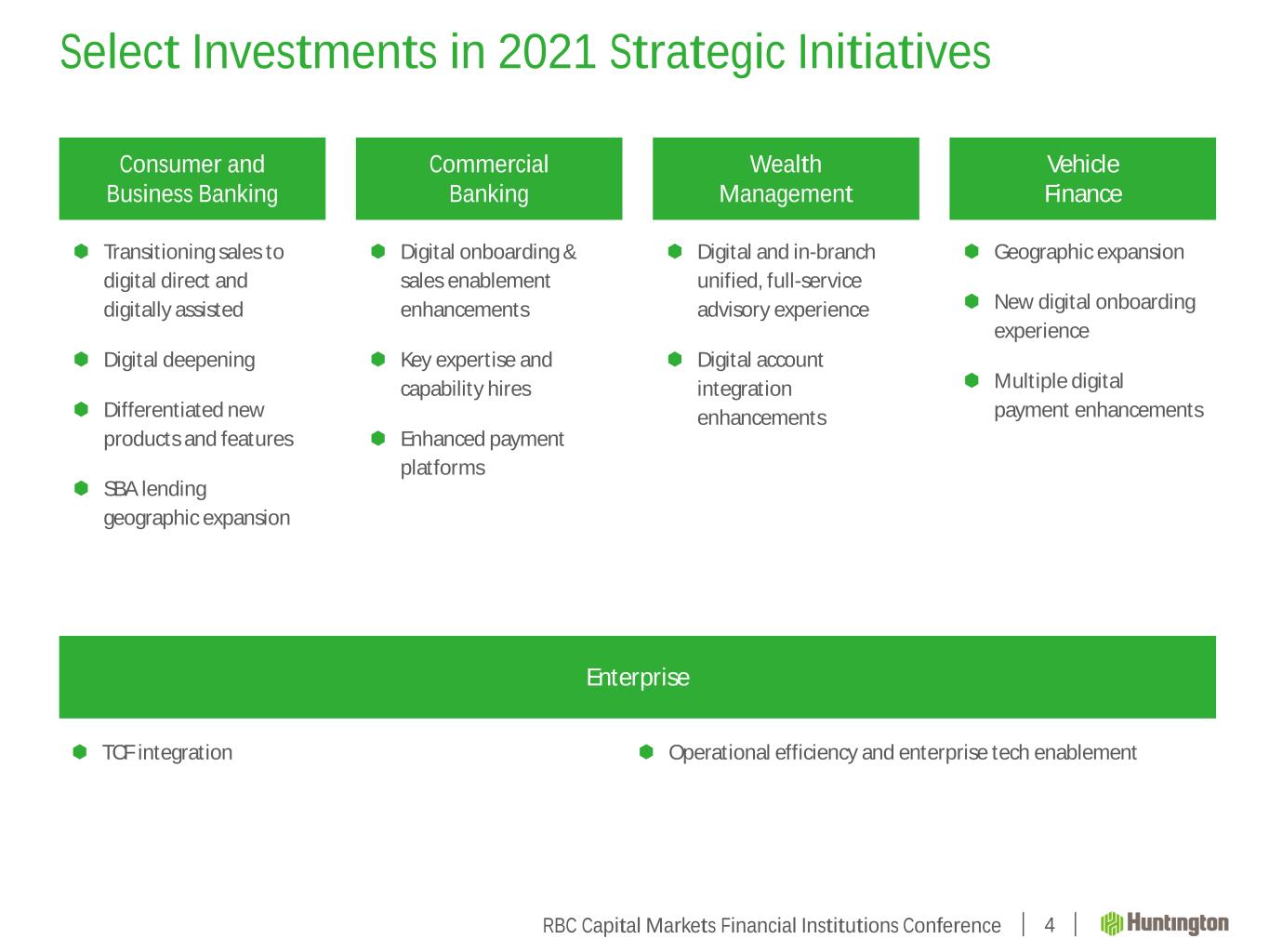The image size is (1269, 952).
Task: Click the bullet next to TCF integration
Action: pyautogui.click(x=81, y=751)
